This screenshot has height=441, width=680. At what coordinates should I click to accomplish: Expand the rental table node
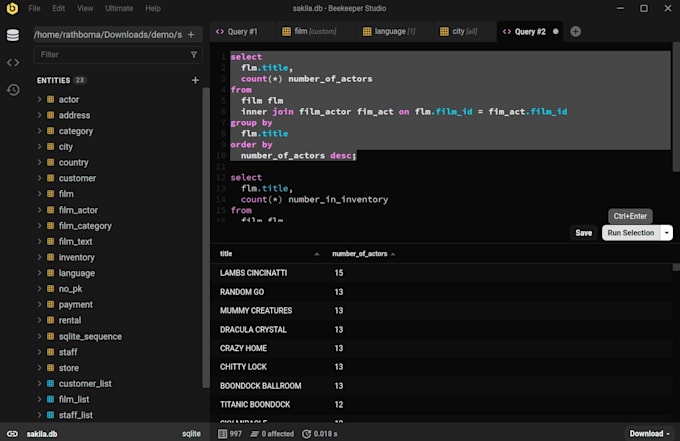39,320
